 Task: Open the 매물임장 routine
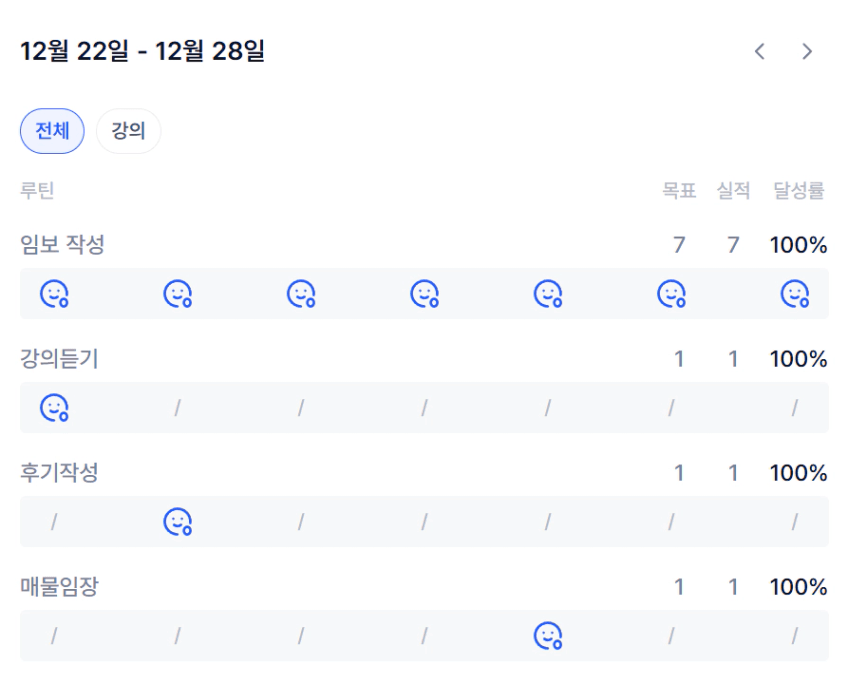59,587
